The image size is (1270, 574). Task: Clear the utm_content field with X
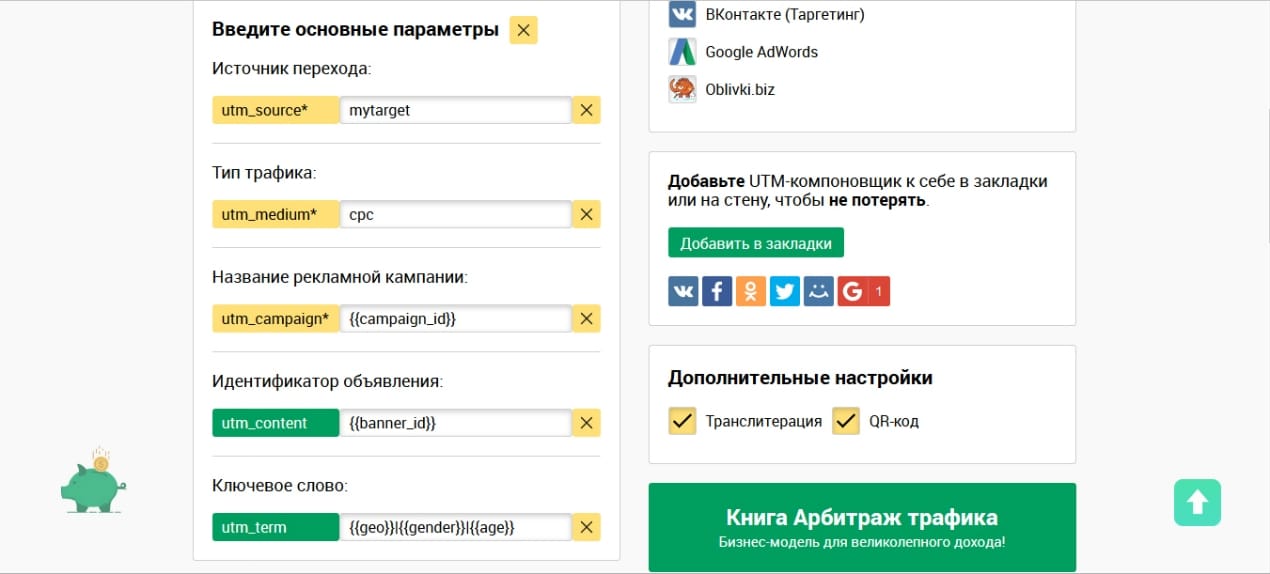click(587, 423)
